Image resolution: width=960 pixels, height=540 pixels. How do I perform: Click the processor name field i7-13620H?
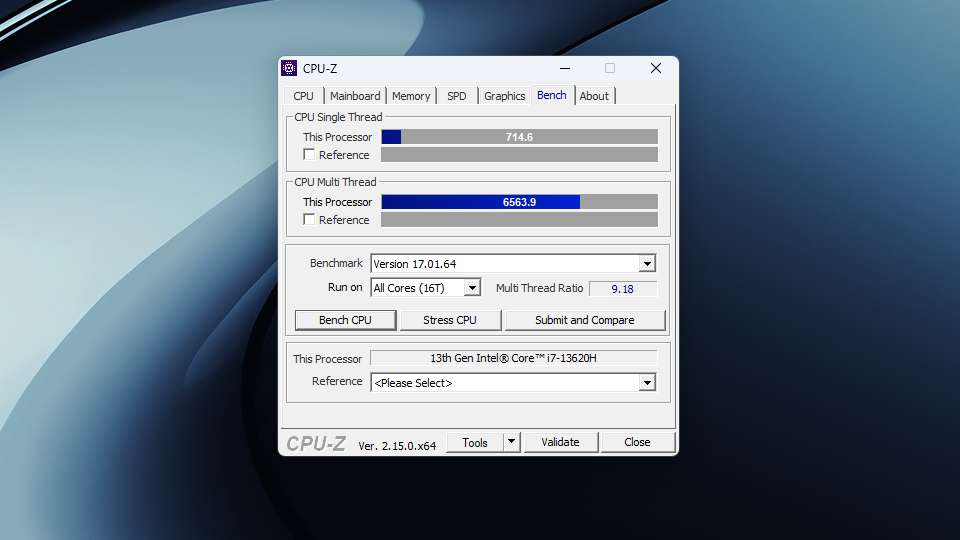point(513,358)
